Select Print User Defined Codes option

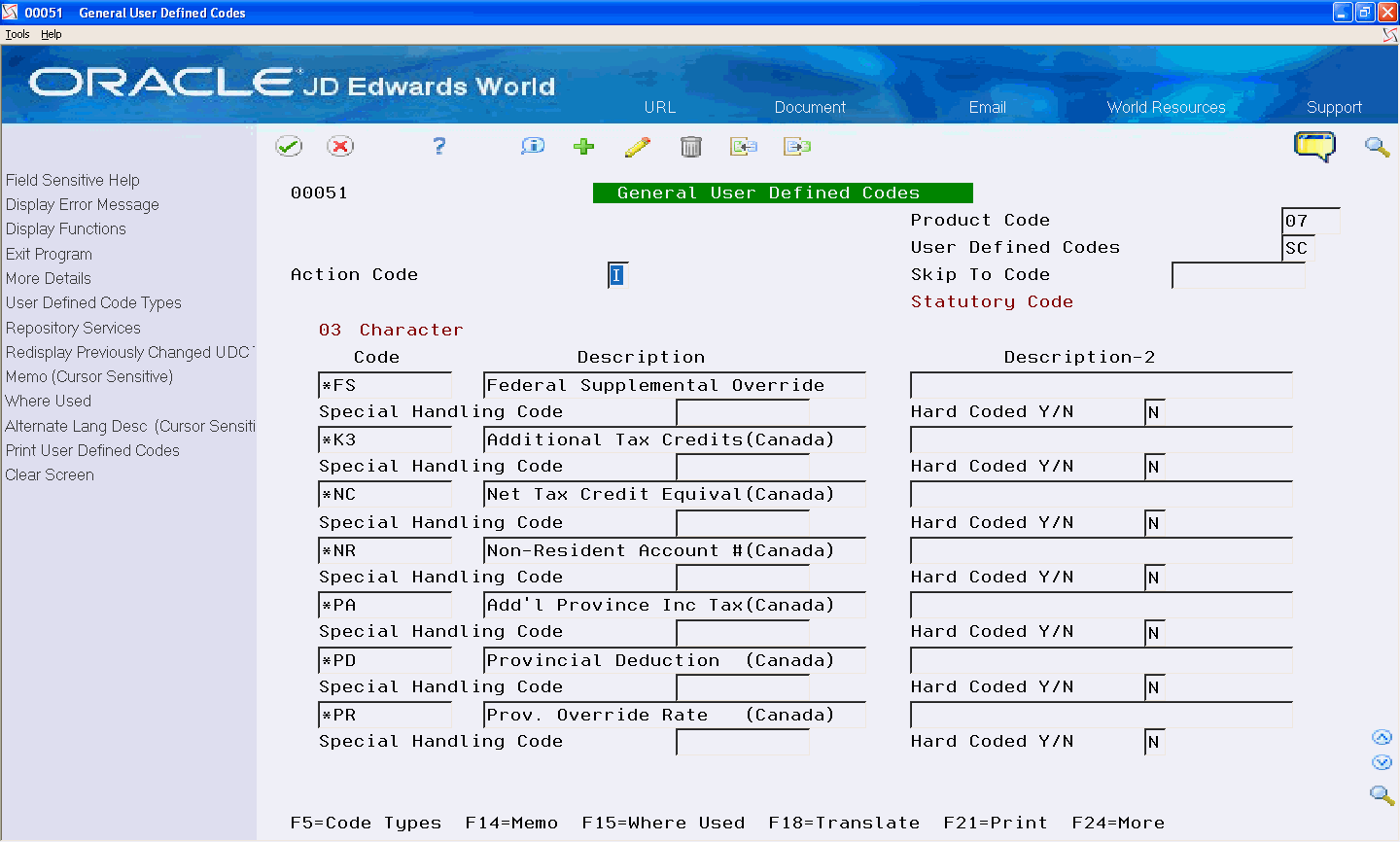pos(92,450)
